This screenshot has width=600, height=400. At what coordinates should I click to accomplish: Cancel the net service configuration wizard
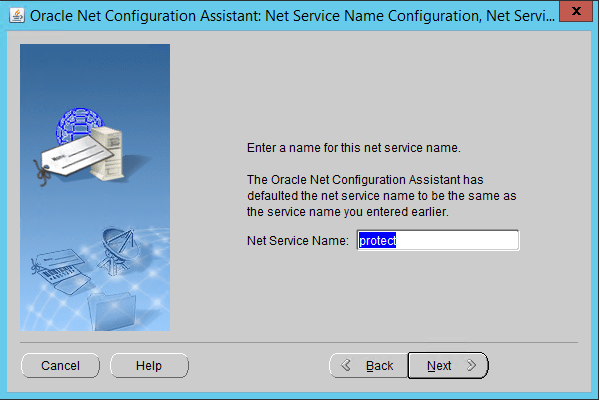60,366
